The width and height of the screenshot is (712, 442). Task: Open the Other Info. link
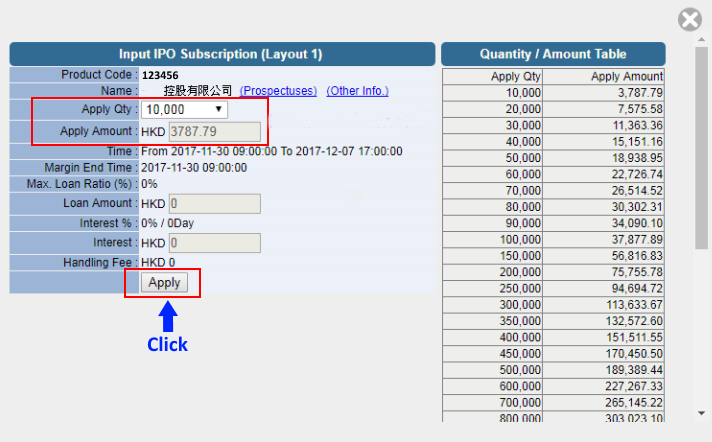[x=357, y=91]
